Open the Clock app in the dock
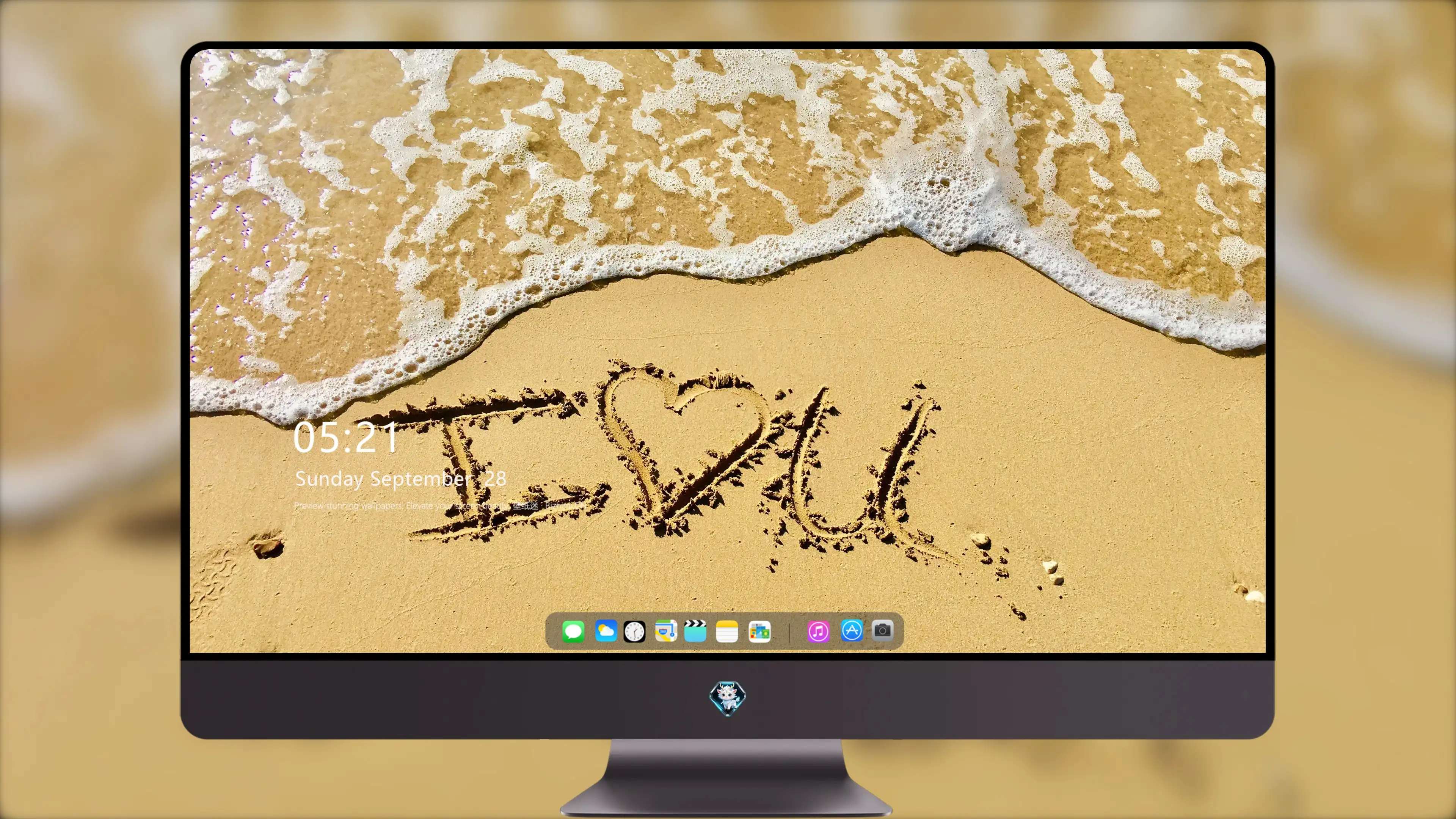 pyautogui.click(x=634, y=631)
